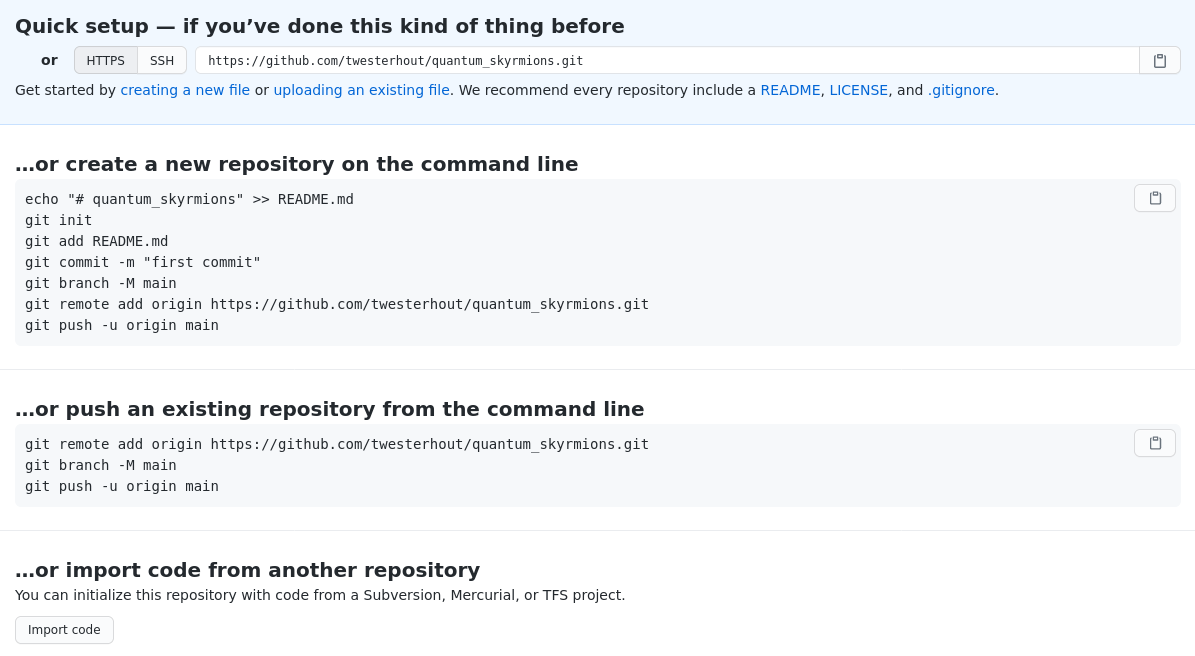Click the echo quantum_skyrmions README.md line

point(189,199)
